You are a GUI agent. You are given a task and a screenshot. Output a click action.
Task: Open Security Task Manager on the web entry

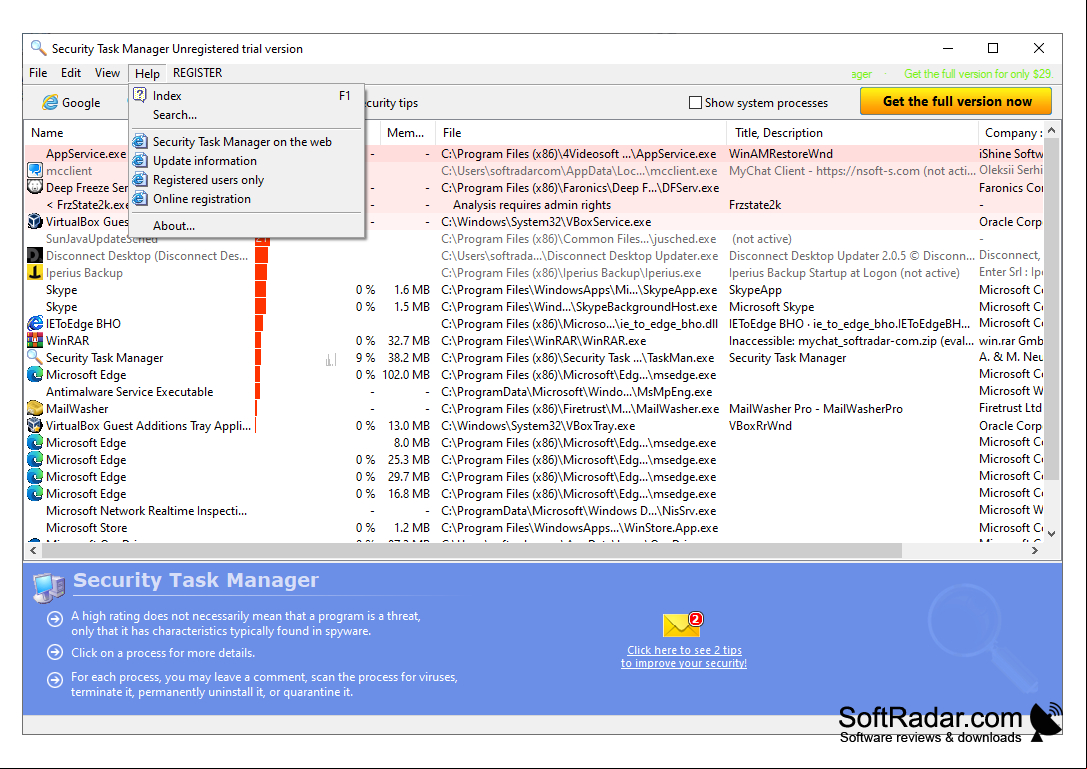click(x=246, y=141)
